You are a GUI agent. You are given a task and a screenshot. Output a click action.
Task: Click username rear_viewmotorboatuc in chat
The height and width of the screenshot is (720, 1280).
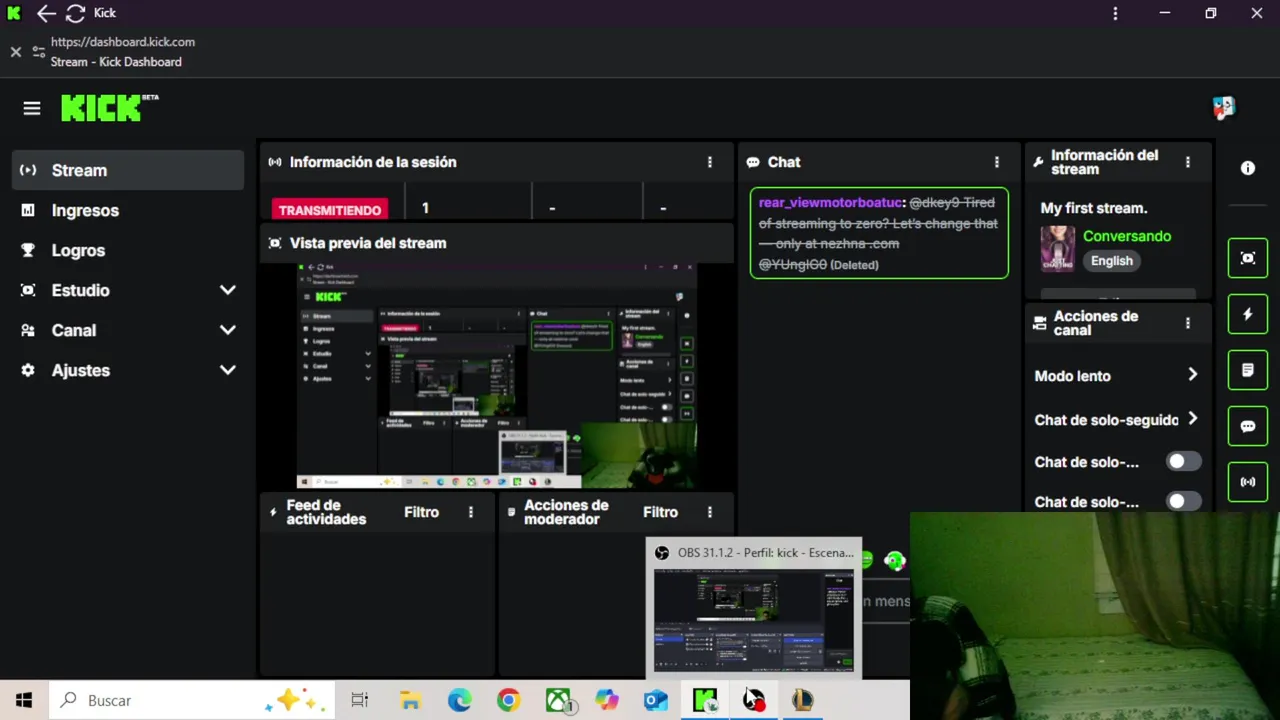click(830, 202)
